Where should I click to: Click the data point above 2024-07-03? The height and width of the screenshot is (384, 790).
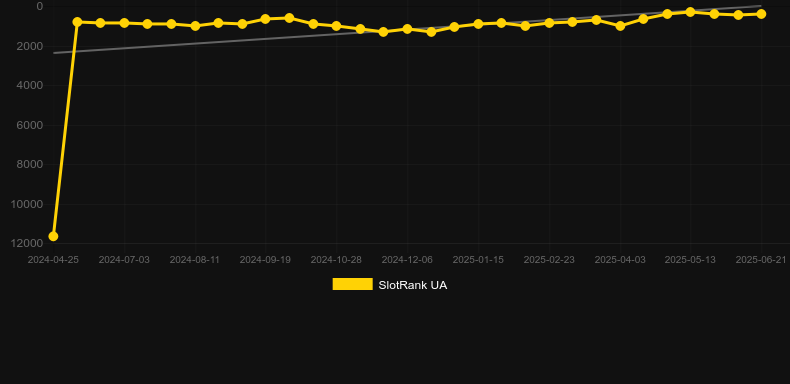coord(124,23)
